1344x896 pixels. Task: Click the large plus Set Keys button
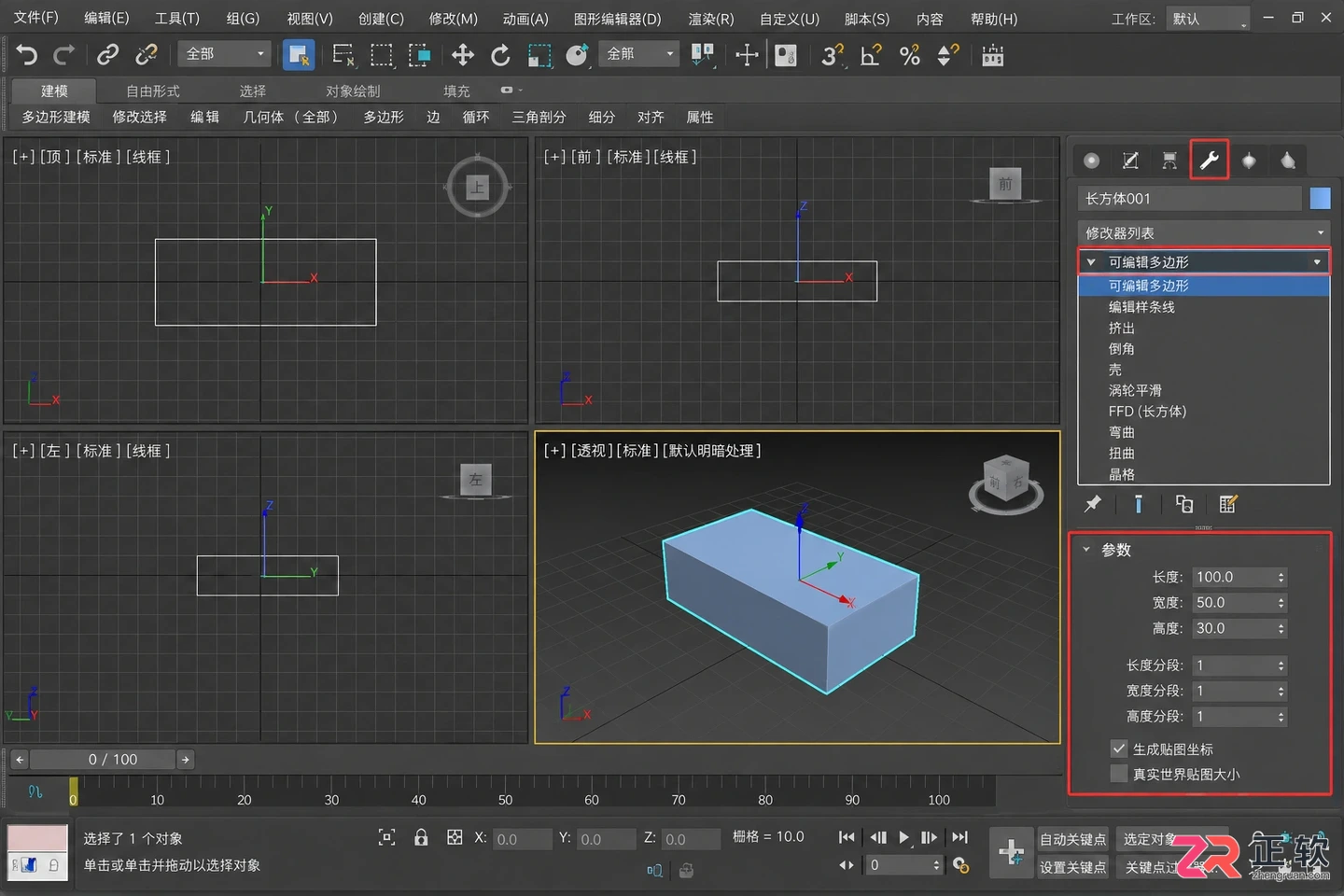[1011, 852]
